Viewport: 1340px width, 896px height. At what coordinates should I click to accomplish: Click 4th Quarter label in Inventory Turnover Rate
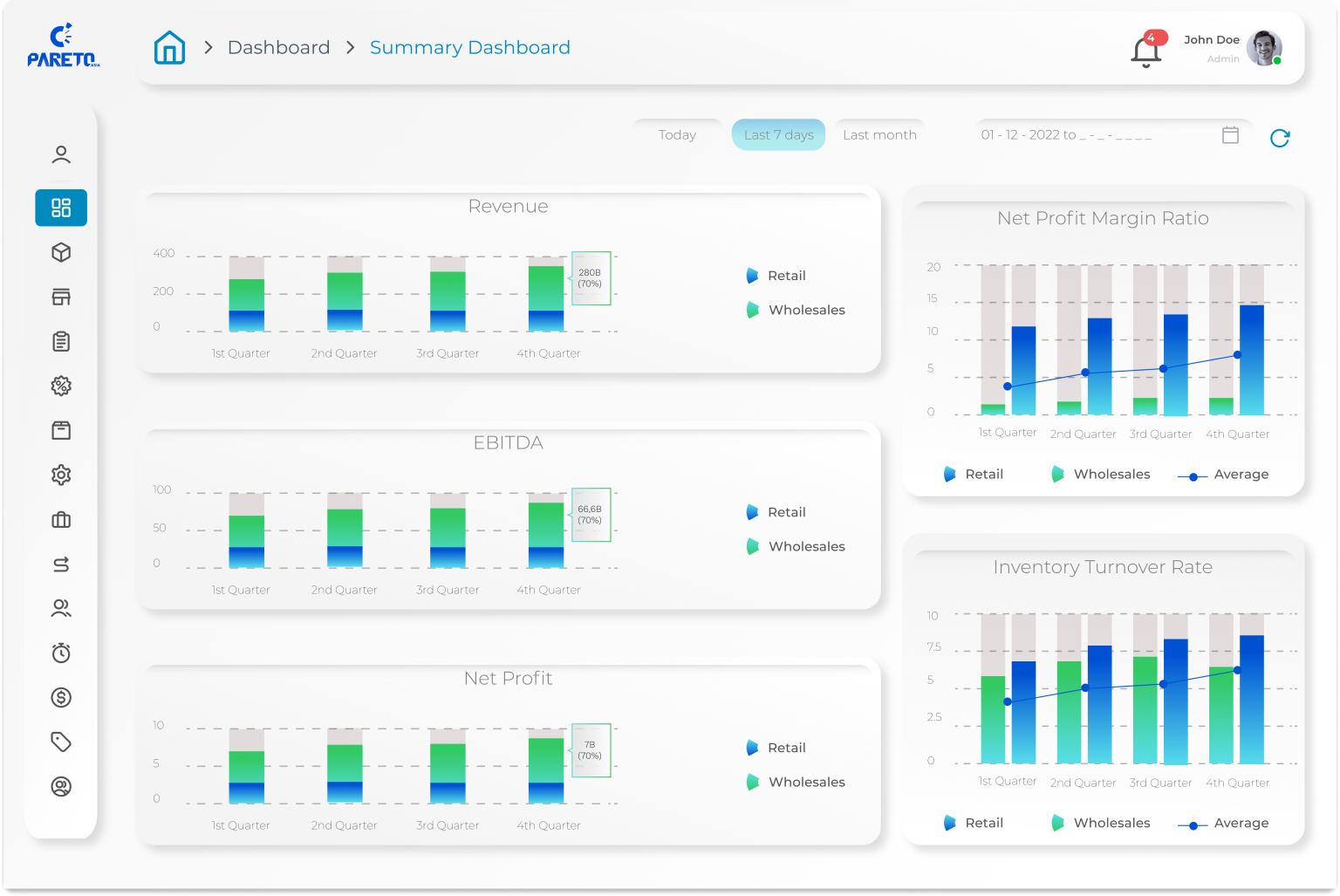coord(1237,783)
